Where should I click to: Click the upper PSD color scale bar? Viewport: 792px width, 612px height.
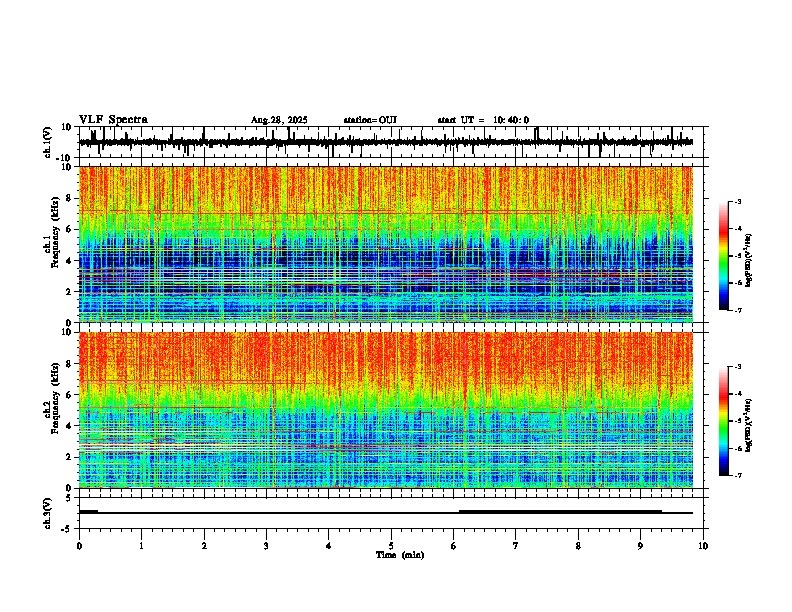tap(724, 256)
